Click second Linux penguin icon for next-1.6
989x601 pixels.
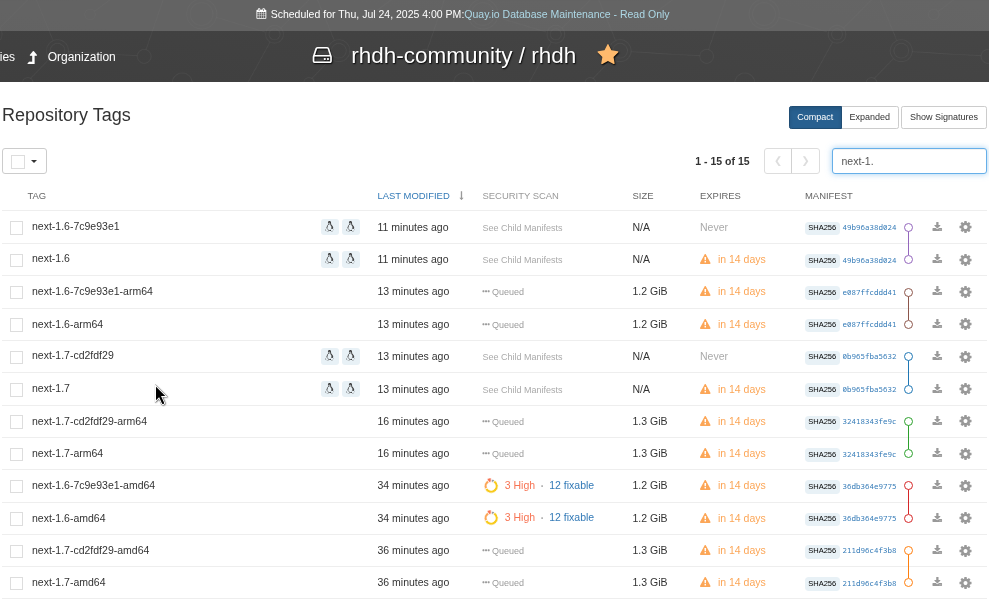click(351, 259)
